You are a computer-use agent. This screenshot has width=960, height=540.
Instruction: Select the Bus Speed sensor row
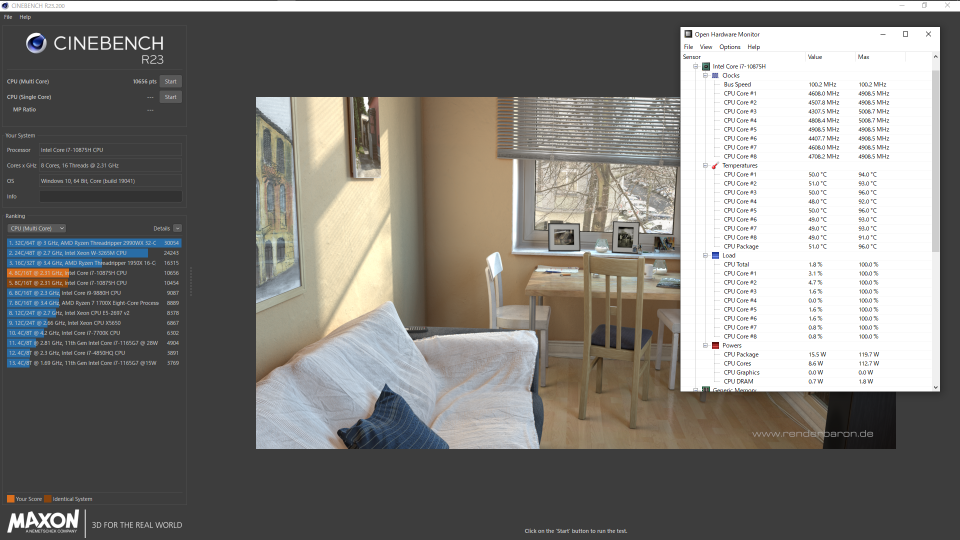pos(806,84)
